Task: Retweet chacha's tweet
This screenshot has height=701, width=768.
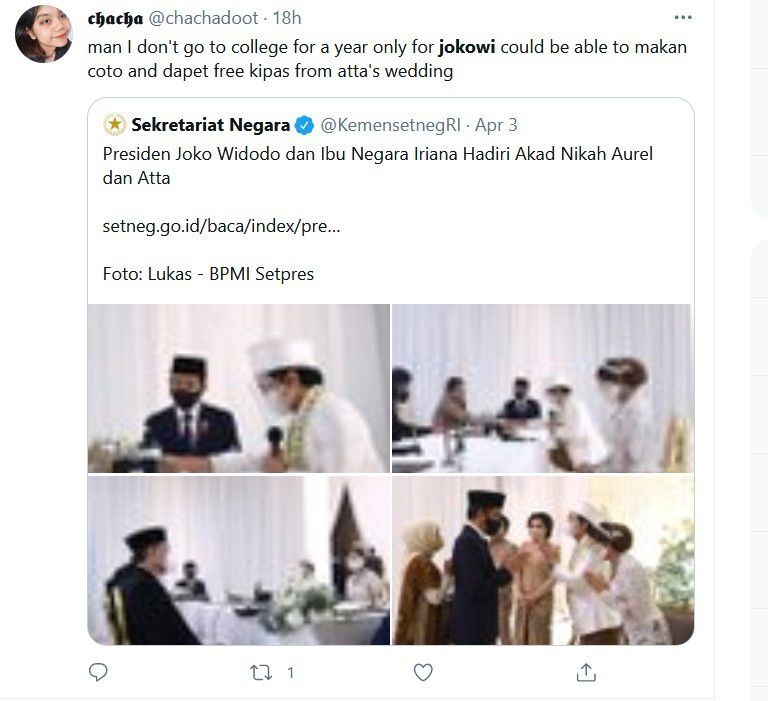Action: 261,672
